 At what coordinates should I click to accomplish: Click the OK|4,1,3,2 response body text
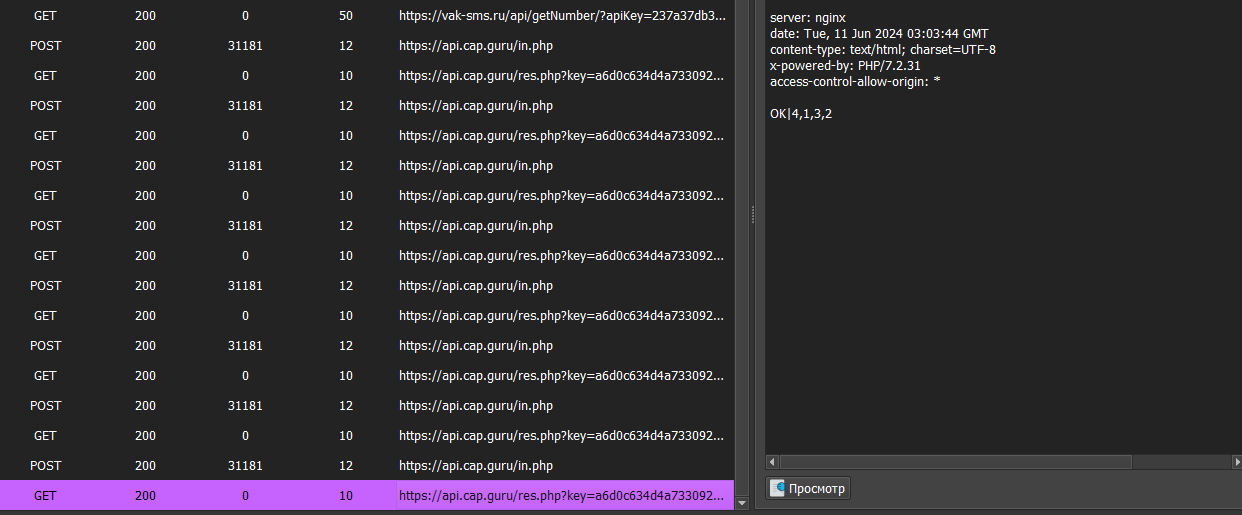801,114
